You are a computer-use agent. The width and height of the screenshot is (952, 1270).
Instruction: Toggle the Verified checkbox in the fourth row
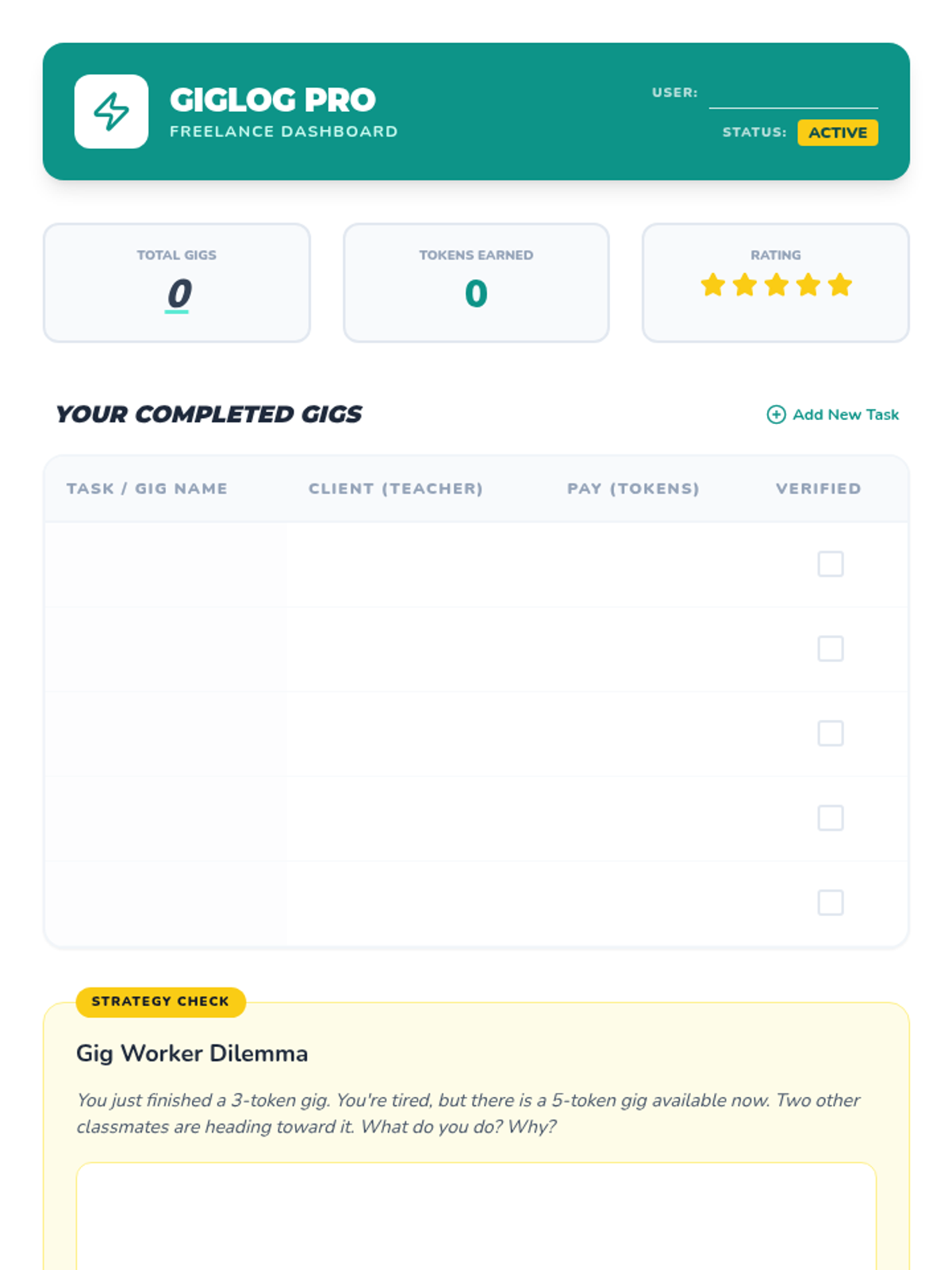point(831,818)
